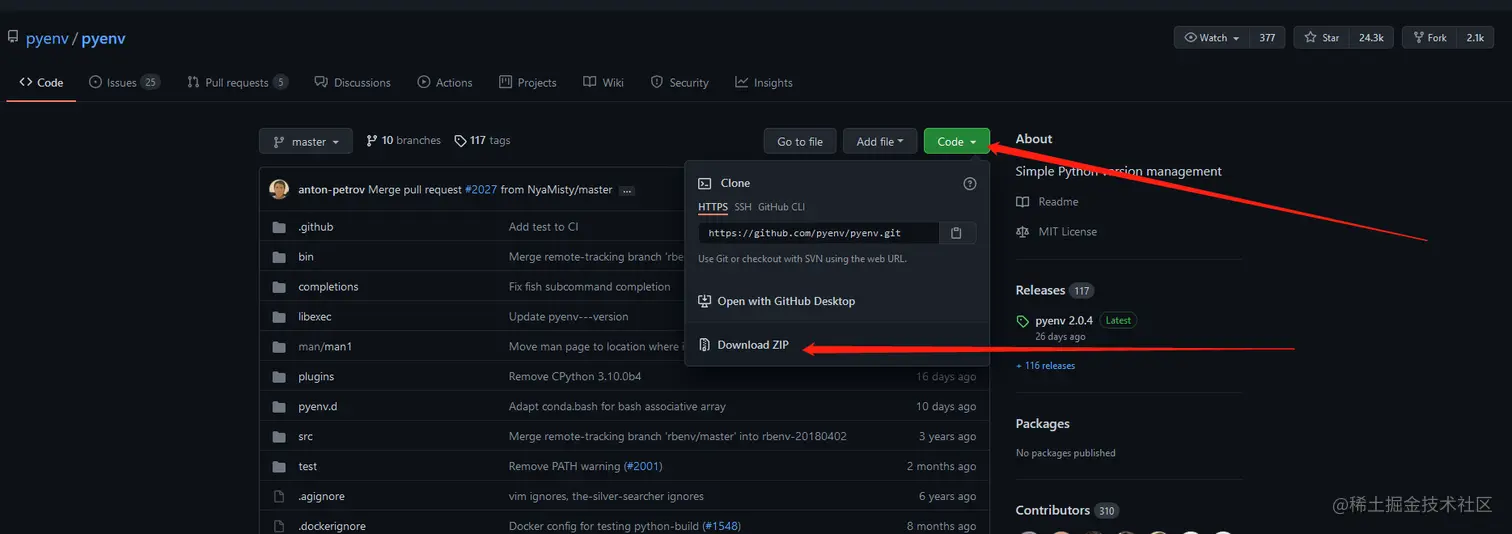Select the SSH clone tab
1512x534 pixels.
(743, 207)
